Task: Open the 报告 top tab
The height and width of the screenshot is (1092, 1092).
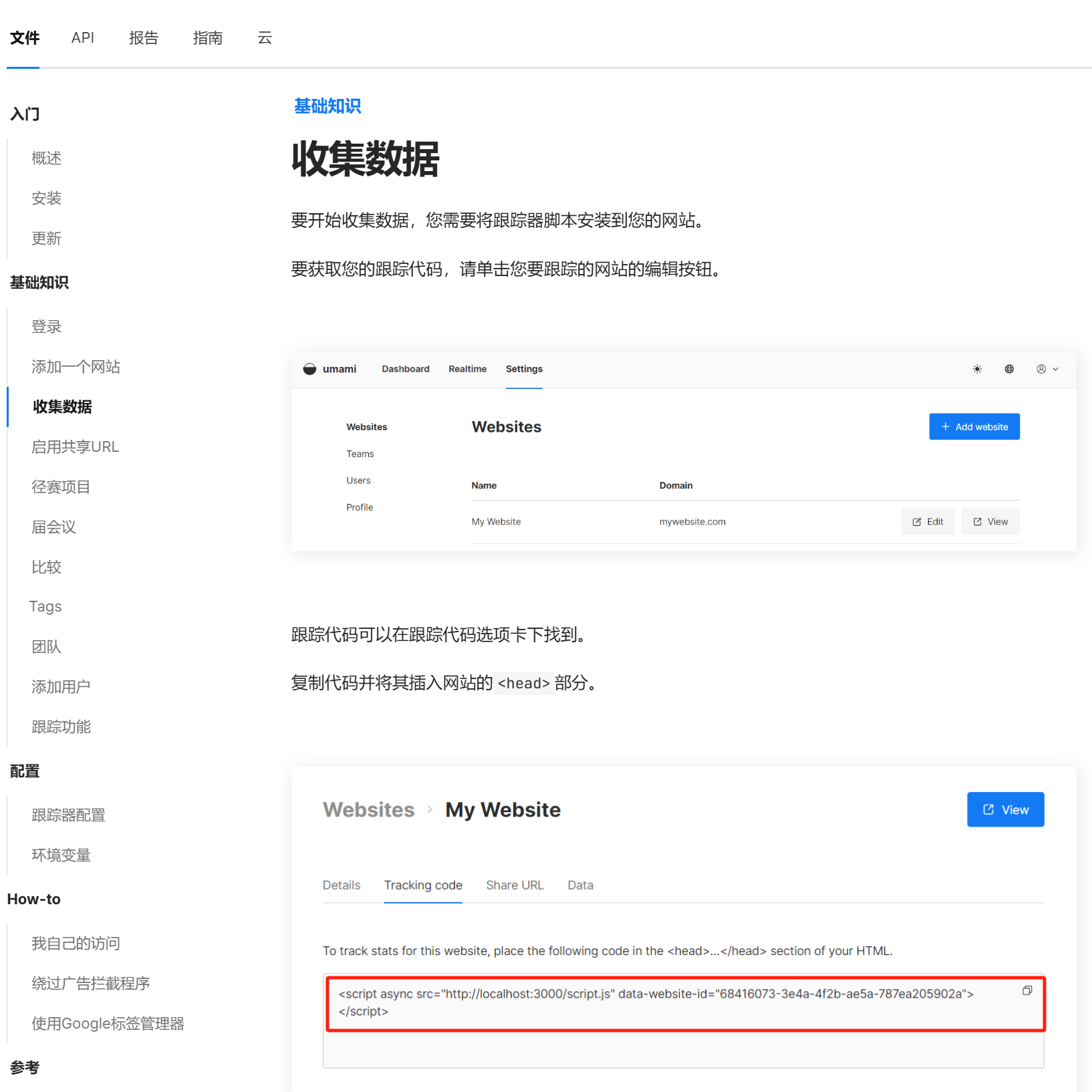Action: pyautogui.click(x=144, y=37)
